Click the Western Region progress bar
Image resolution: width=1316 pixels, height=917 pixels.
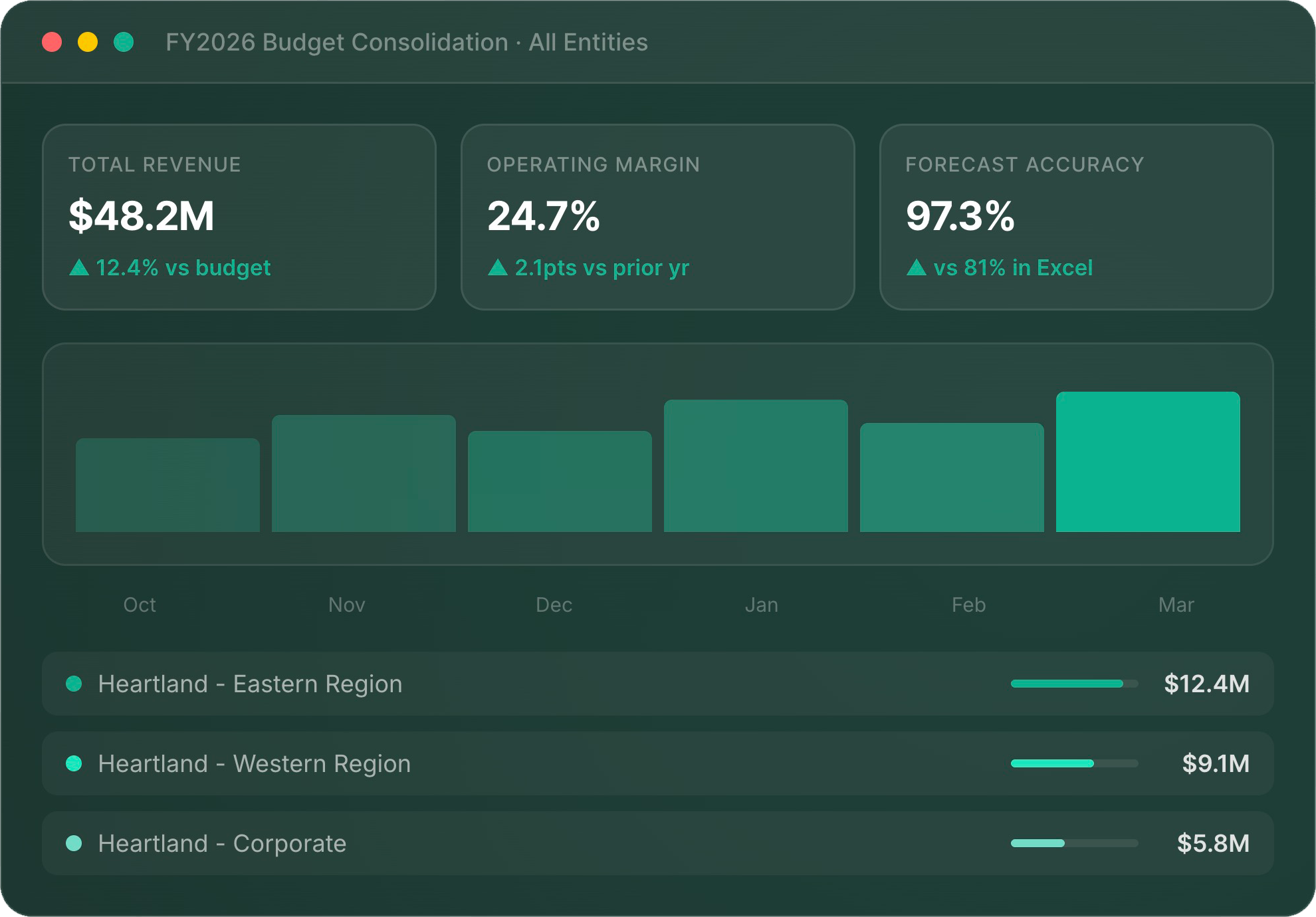[x=1074, y=763]
